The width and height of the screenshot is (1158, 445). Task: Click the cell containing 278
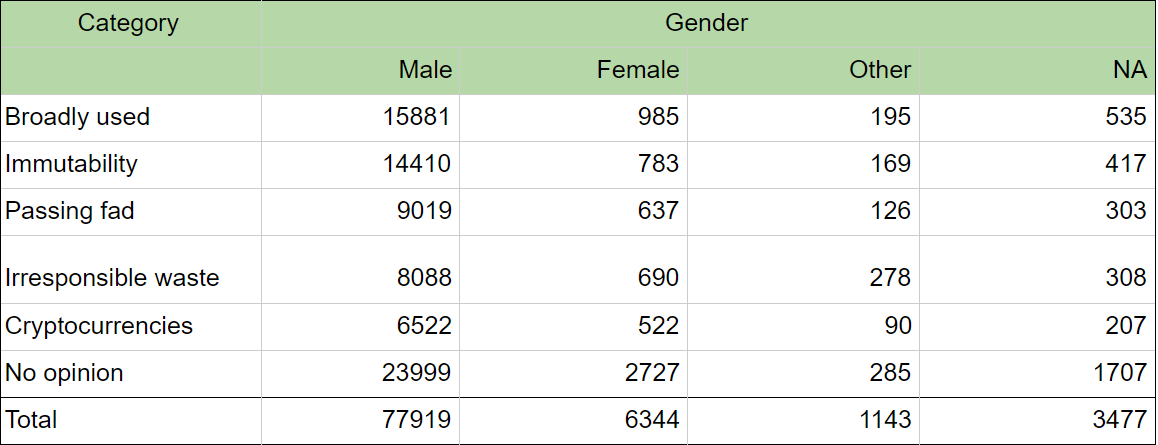(804, 269)
